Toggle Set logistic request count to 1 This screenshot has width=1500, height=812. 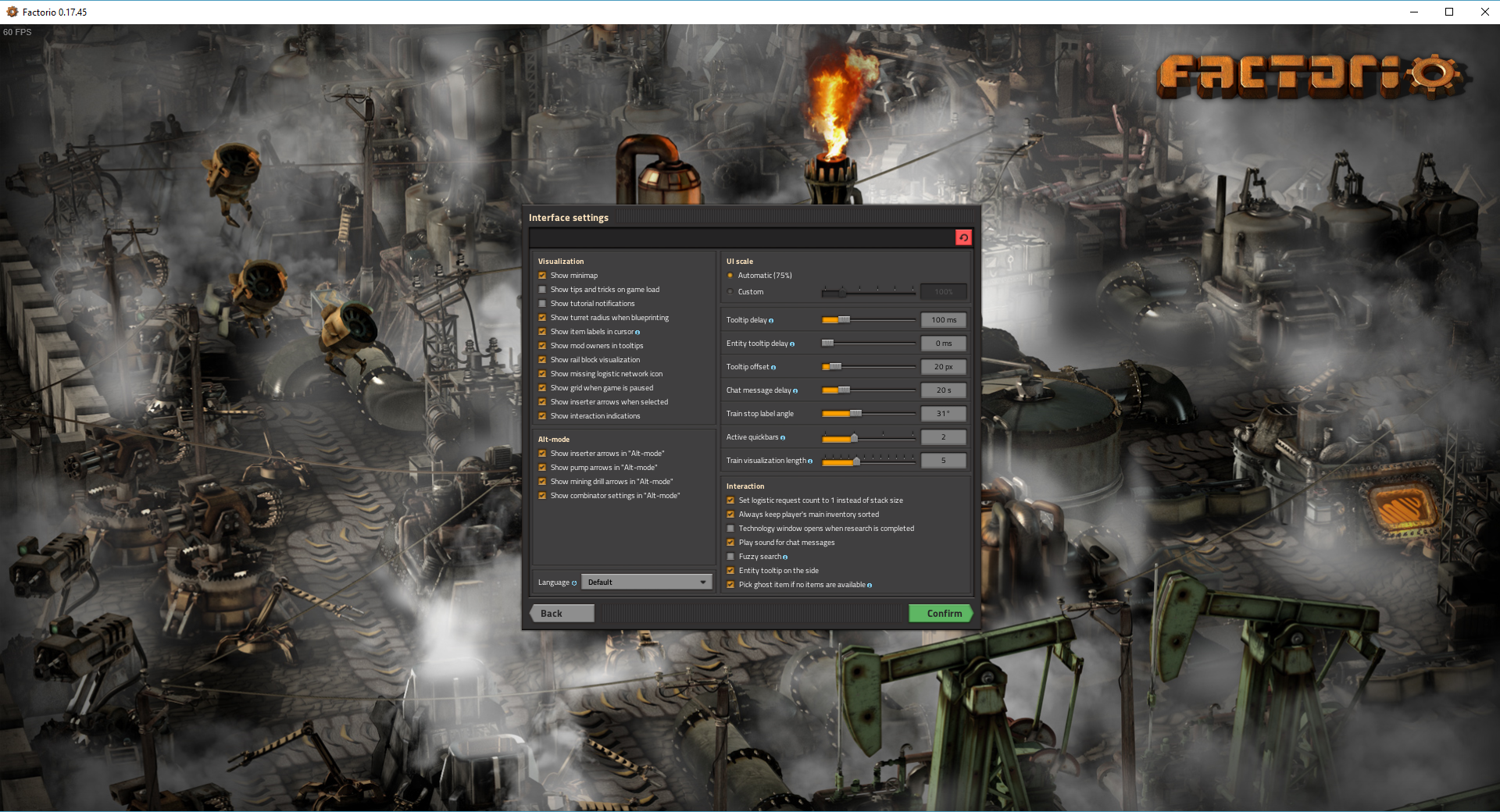(x=730, y=500)
